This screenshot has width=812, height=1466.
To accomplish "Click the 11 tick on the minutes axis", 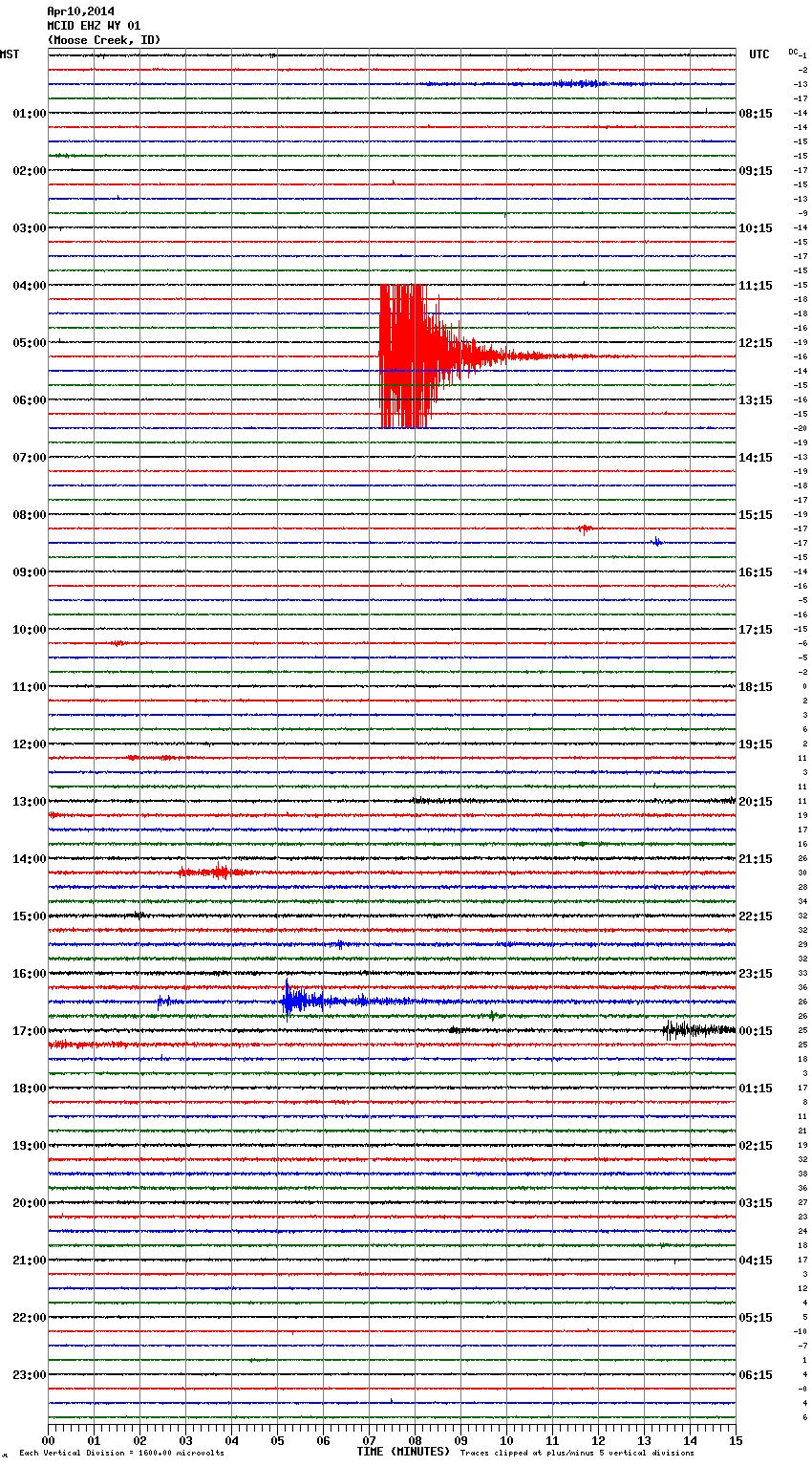I will [552, 1440].
